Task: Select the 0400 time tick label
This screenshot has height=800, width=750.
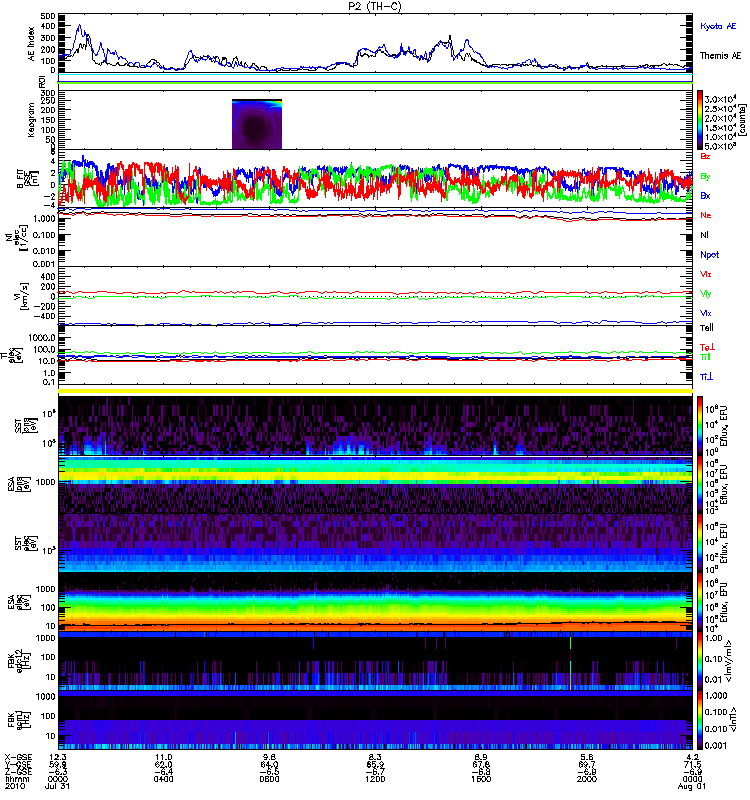Action: [x=164, y=779]
